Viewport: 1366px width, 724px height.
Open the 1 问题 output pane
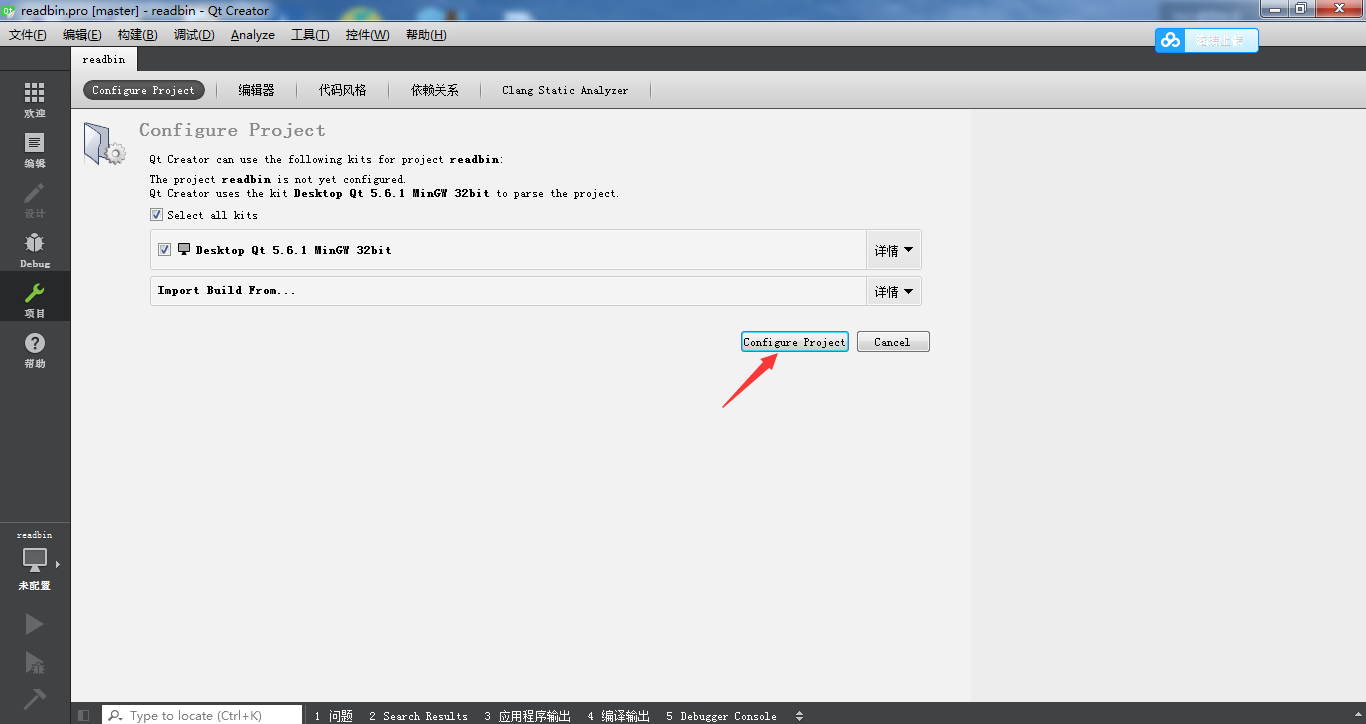334,715
